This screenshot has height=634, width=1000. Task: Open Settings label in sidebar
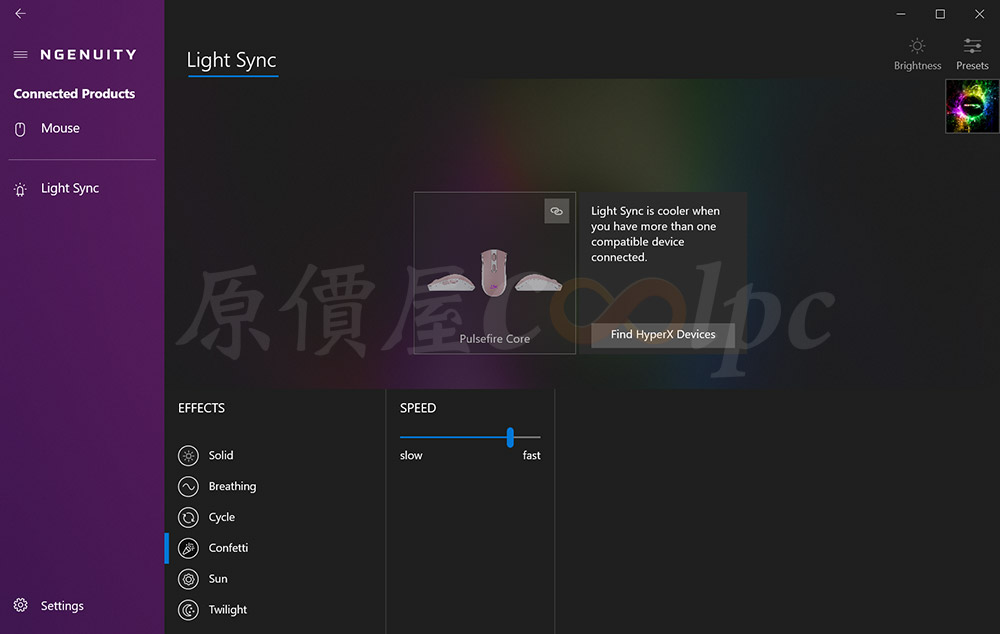pyautogui.click(x=62, y=606)
